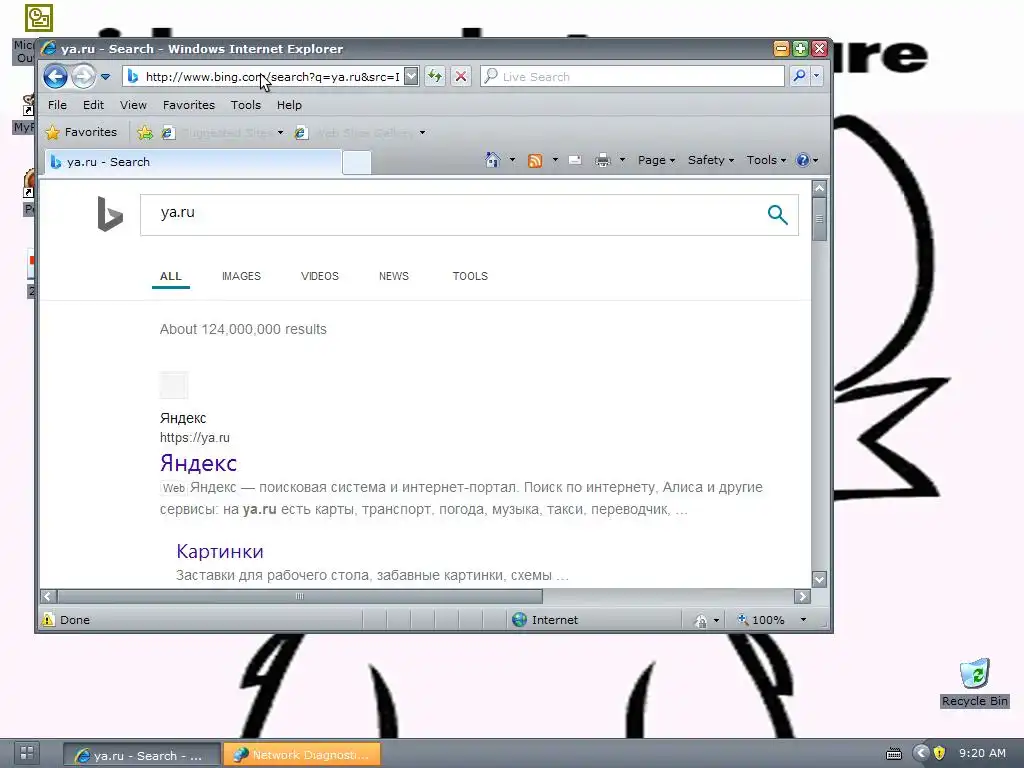1024x768 pixels.
Task: Click the Home icon in command bar
Action: coord(492,160)
